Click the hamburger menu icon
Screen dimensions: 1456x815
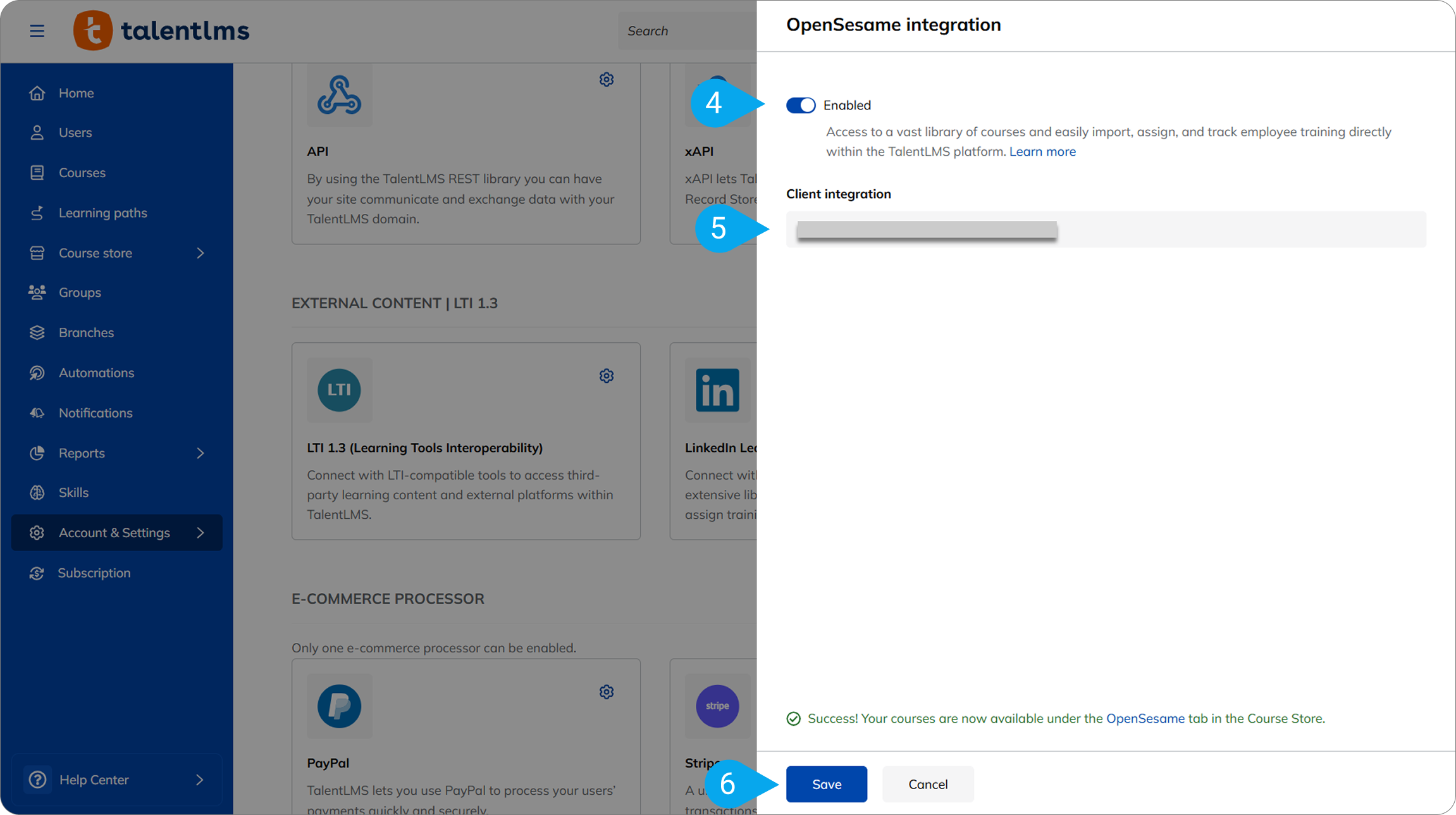coord(37,30)
